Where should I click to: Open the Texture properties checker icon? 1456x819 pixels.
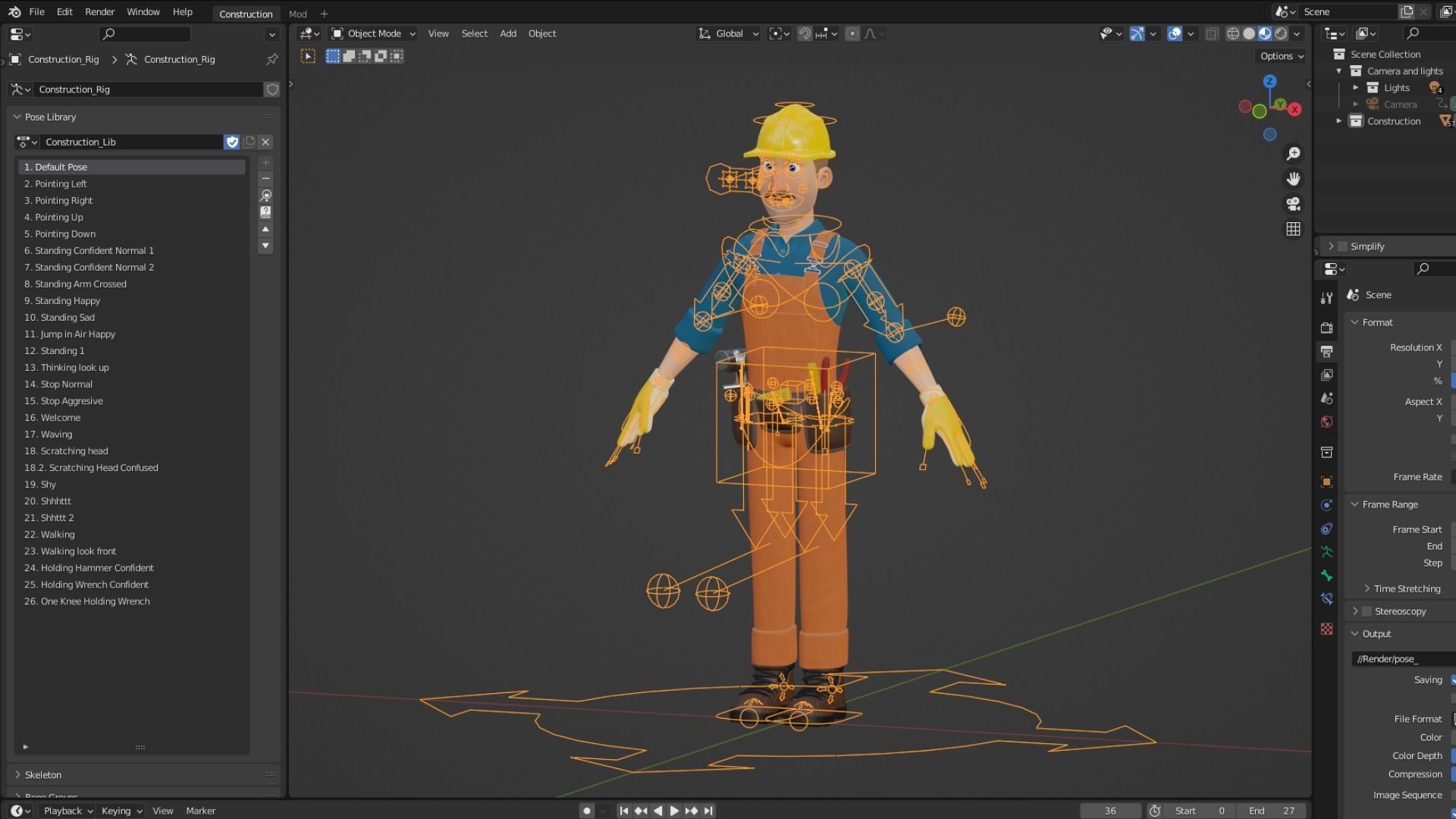click(x=1326, y=629)
